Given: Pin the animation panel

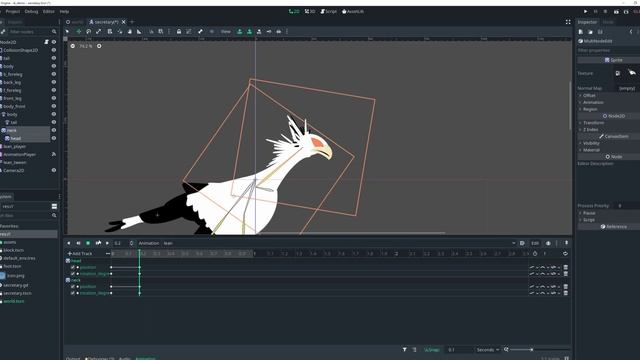Looking at the screenshot, I should pyautogui.click(x=566, y=243).
